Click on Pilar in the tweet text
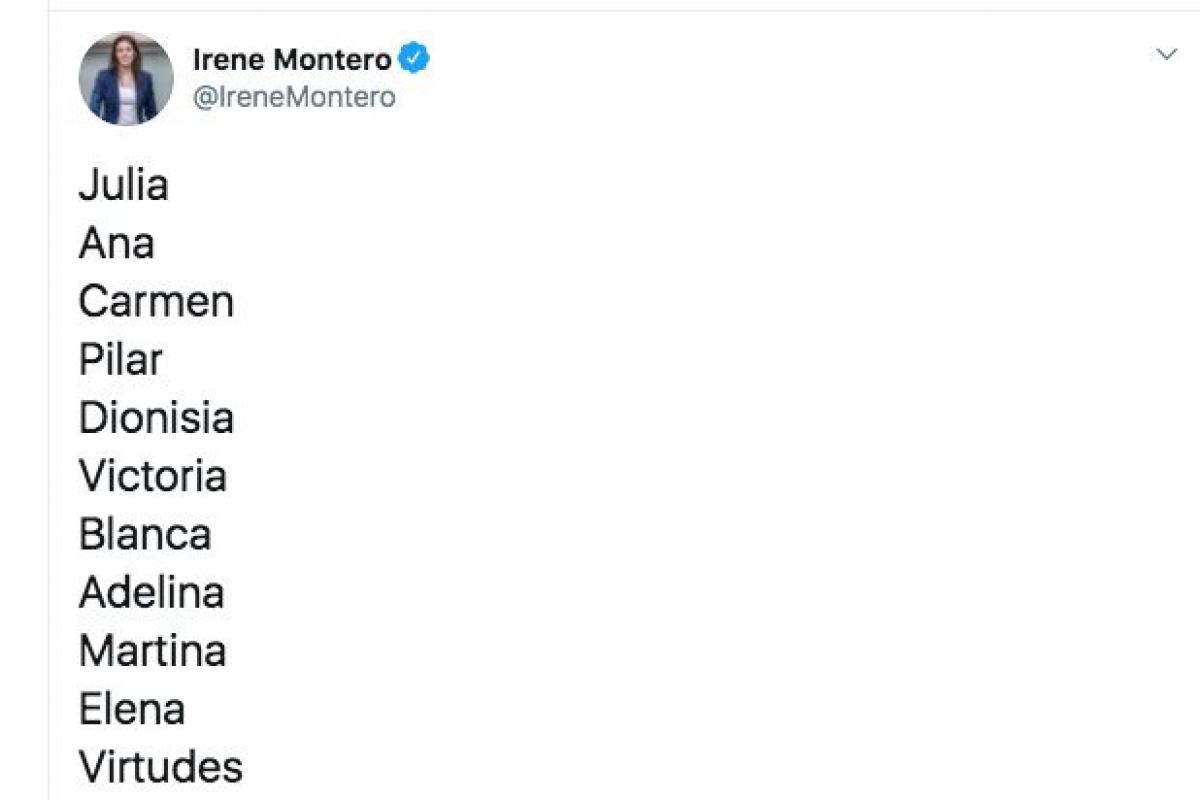 click(x=120, y=360)
